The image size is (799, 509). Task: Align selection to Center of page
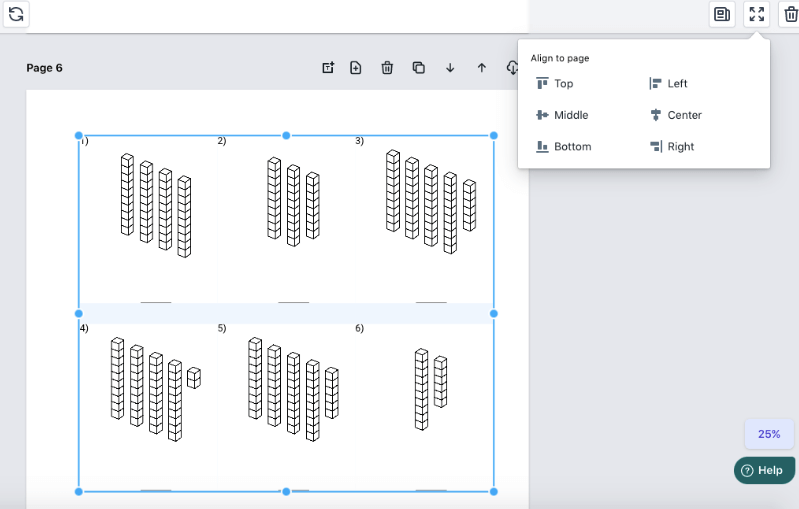point(676,115)
